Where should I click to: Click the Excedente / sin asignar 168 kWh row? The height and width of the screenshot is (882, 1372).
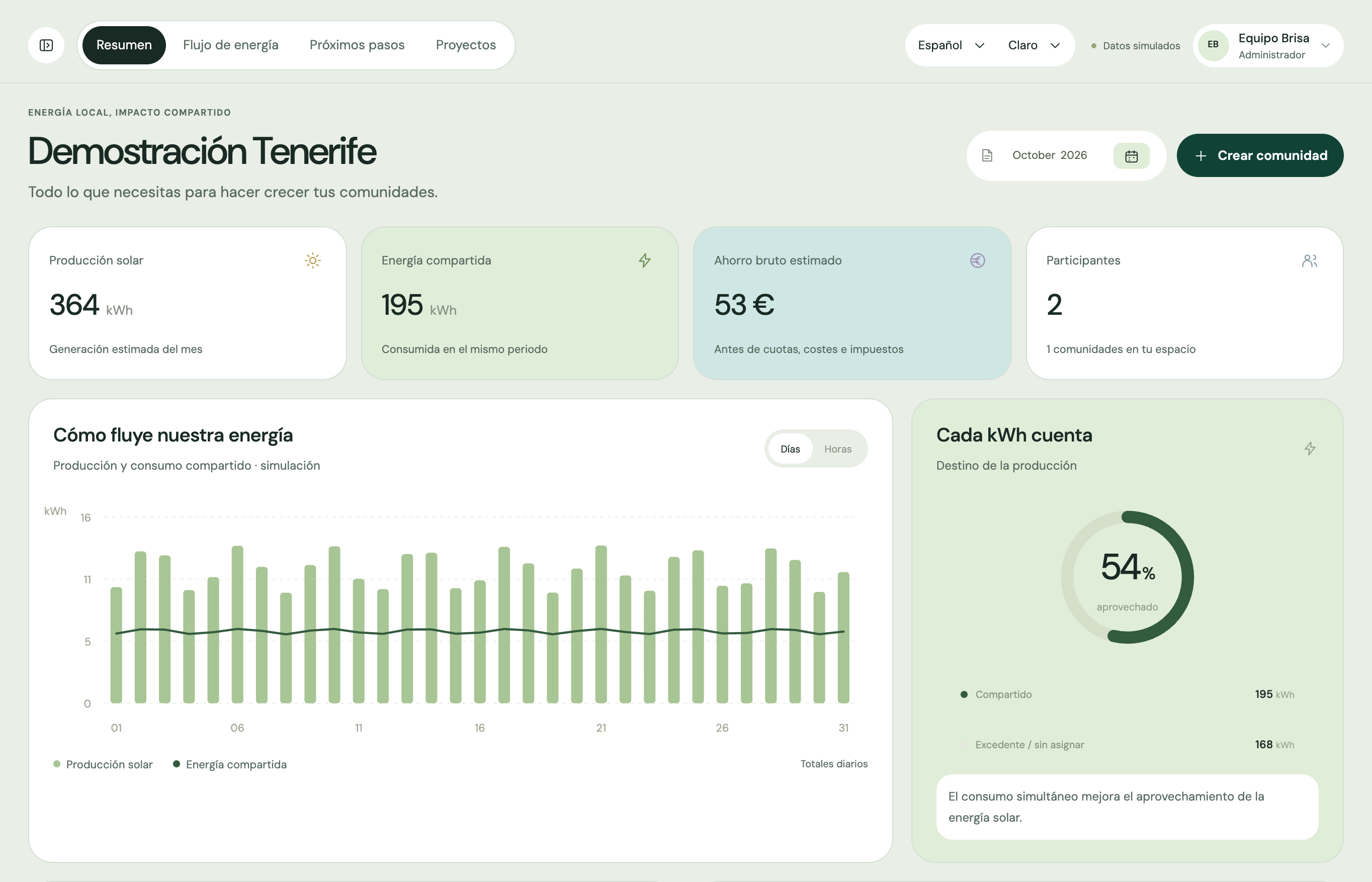tap(1127, 745)
